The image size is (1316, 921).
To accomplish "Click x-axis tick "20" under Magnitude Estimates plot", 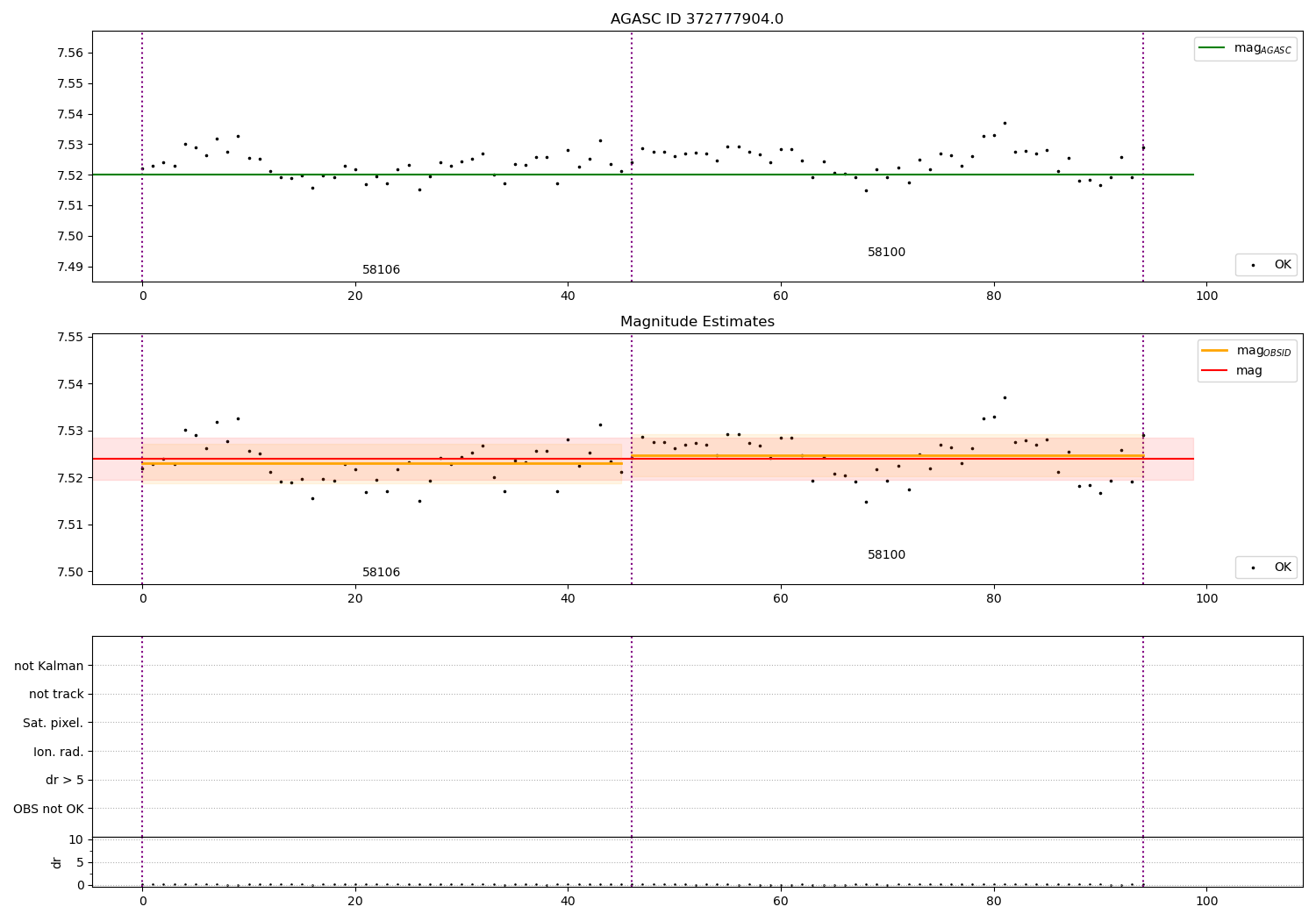I will click(x=355, y=598).
